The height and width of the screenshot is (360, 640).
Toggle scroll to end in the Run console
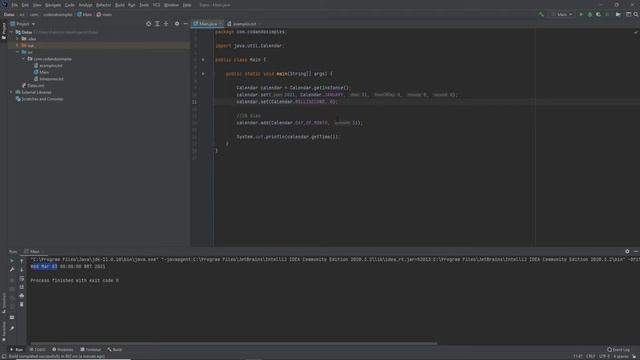pos(22,287)
